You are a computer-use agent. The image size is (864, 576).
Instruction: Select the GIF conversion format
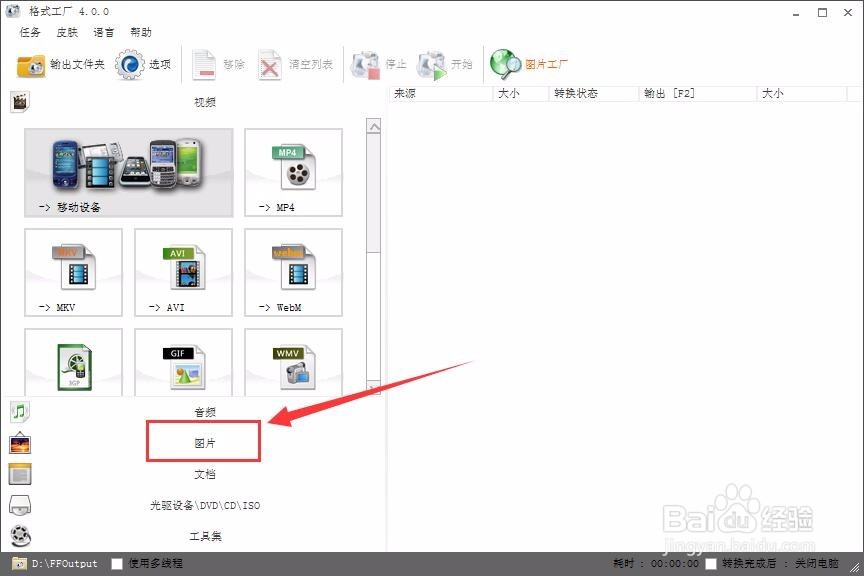click(x=183, y=362)
